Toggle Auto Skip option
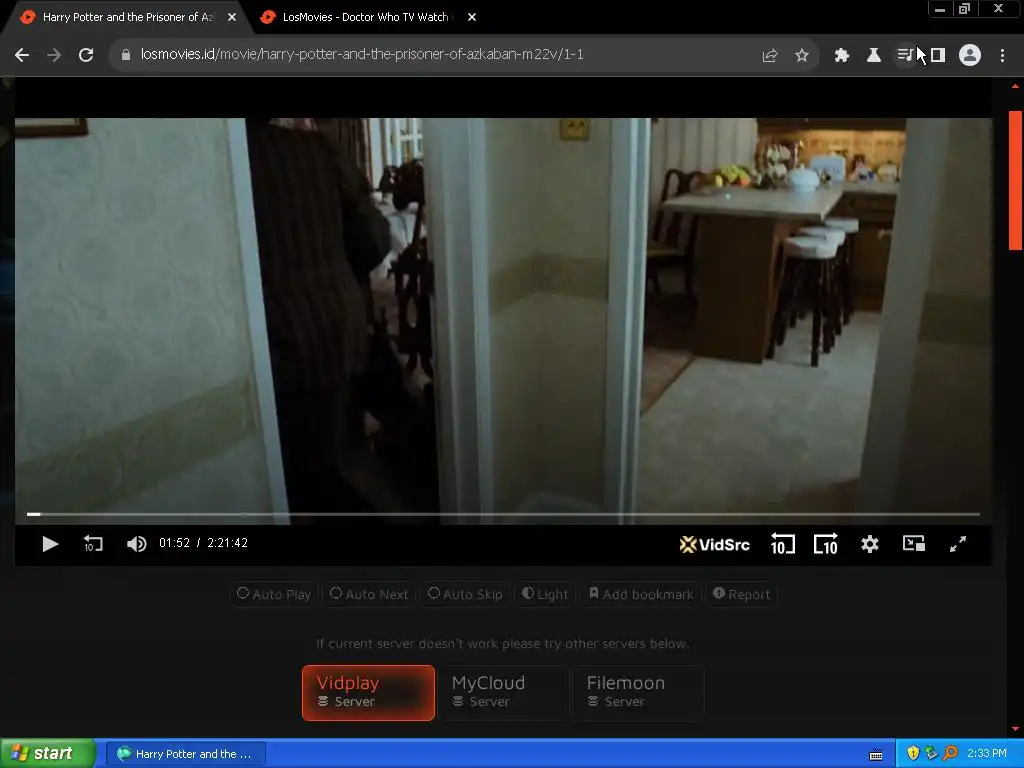The height and width of the screenshot is (768, 1024). coord(465,594)
